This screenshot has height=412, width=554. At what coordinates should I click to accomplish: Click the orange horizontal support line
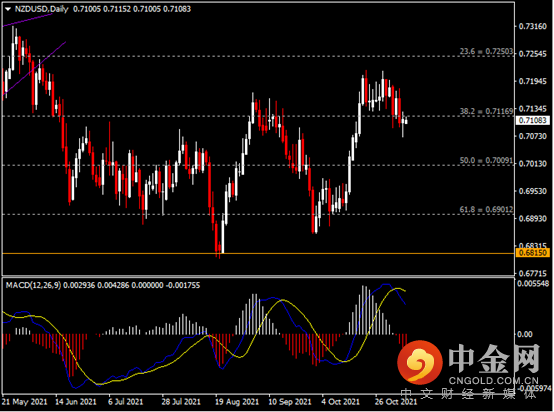[x=258, y=253]
